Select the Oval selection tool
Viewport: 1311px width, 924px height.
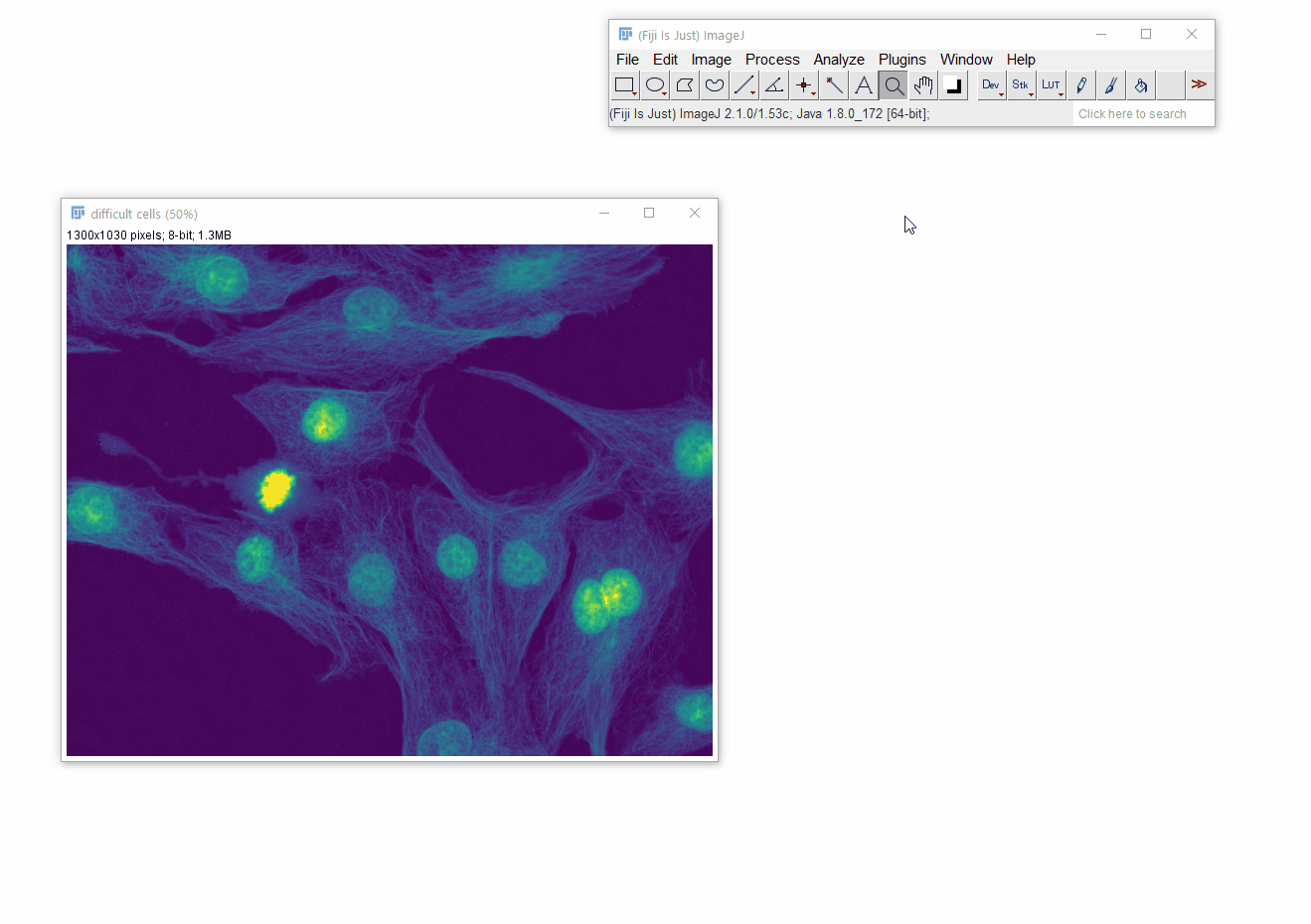point(654,85)
